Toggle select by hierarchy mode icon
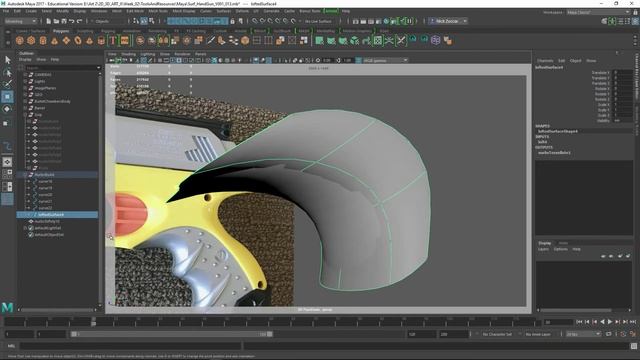 click(136, 21)
